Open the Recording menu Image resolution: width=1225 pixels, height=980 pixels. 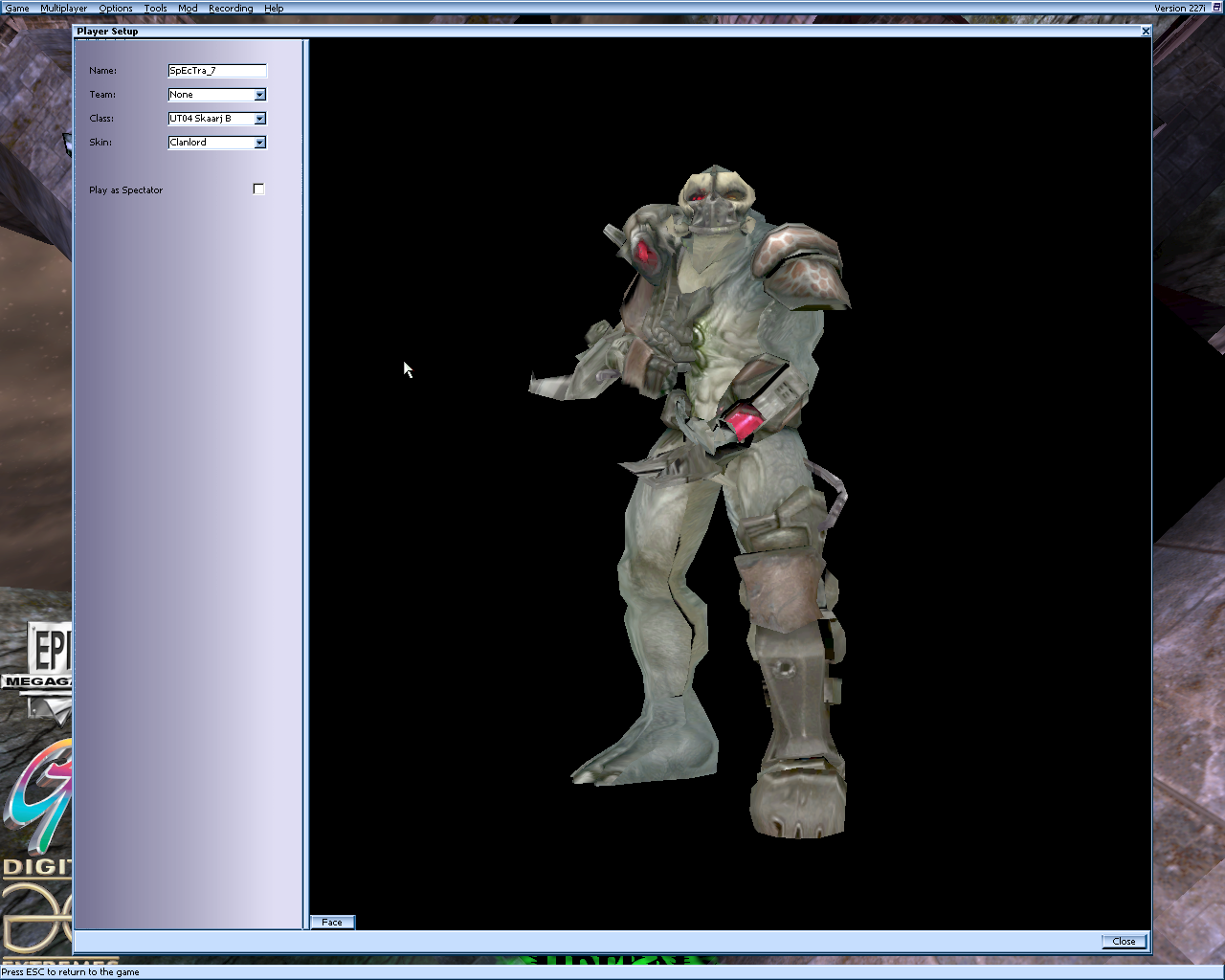[231, 8]
